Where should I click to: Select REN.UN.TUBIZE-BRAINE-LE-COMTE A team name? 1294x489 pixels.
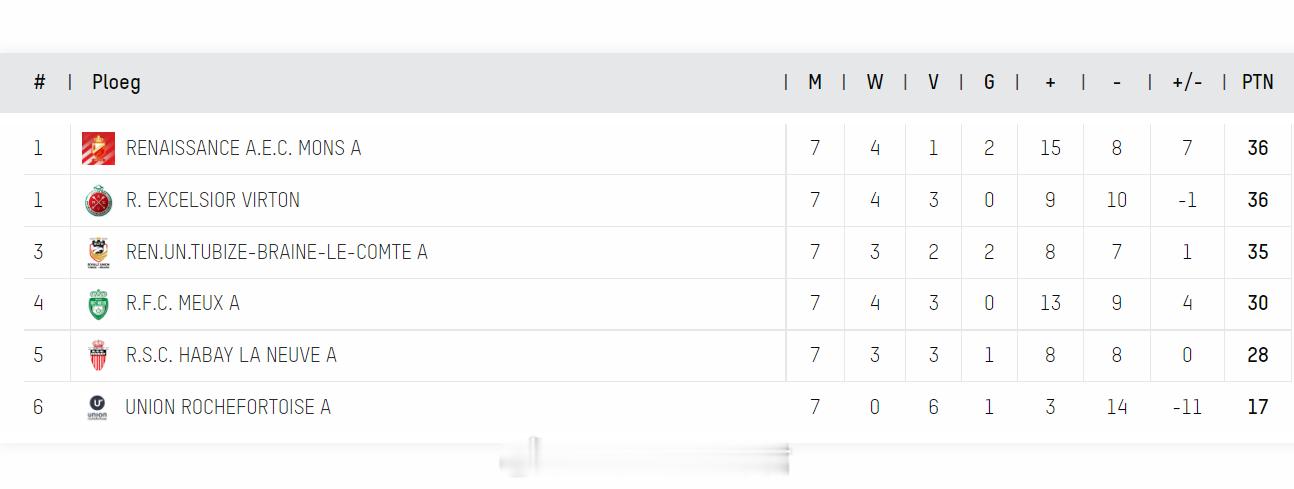(276, 253)
